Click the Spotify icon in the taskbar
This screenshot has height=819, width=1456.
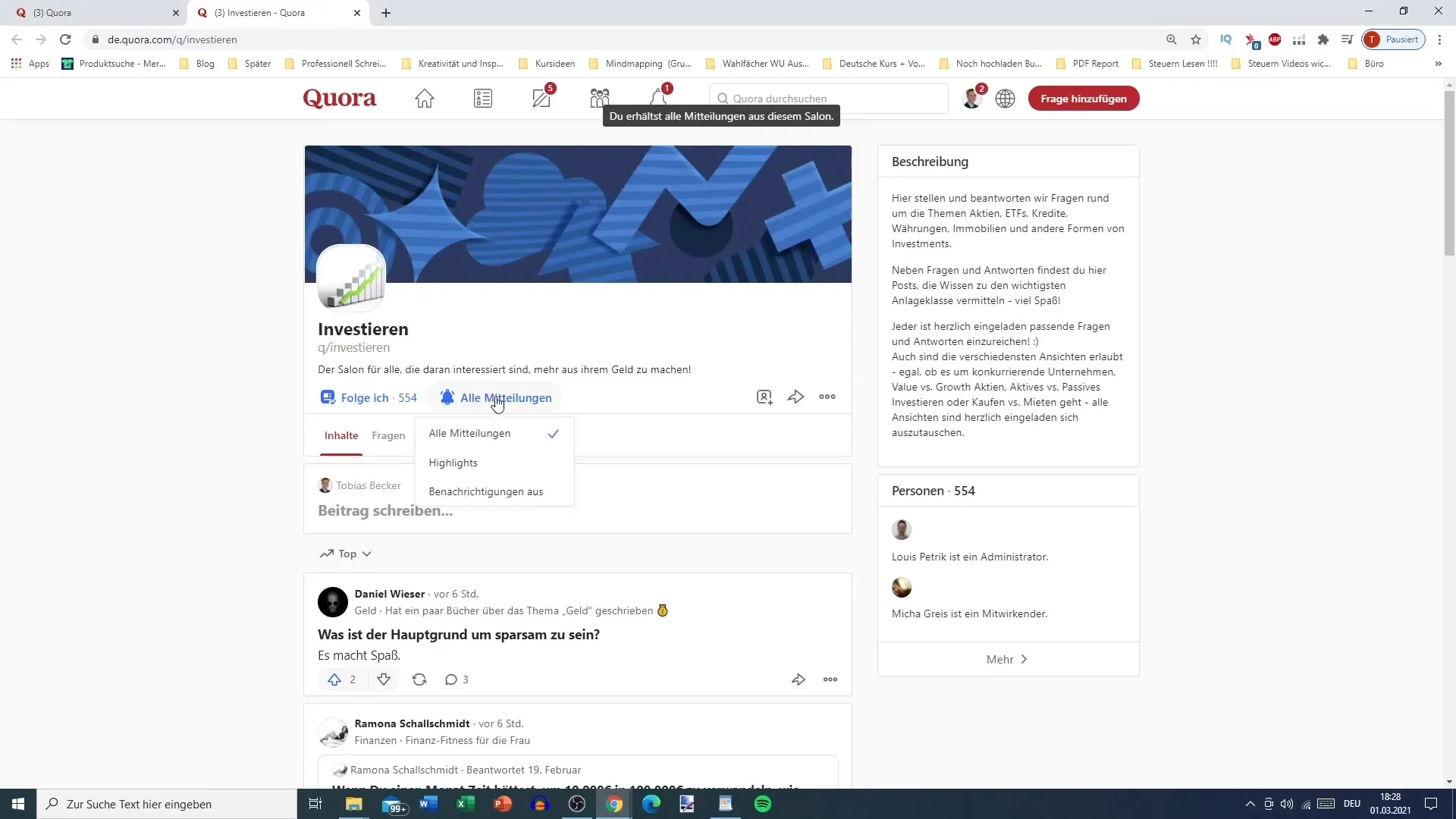pos(763,804)
